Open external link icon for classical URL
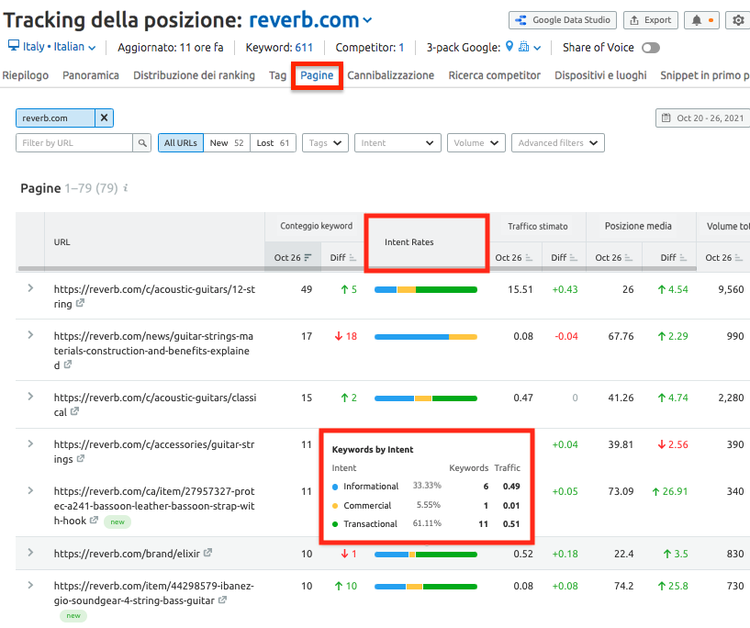 point(75,411)
